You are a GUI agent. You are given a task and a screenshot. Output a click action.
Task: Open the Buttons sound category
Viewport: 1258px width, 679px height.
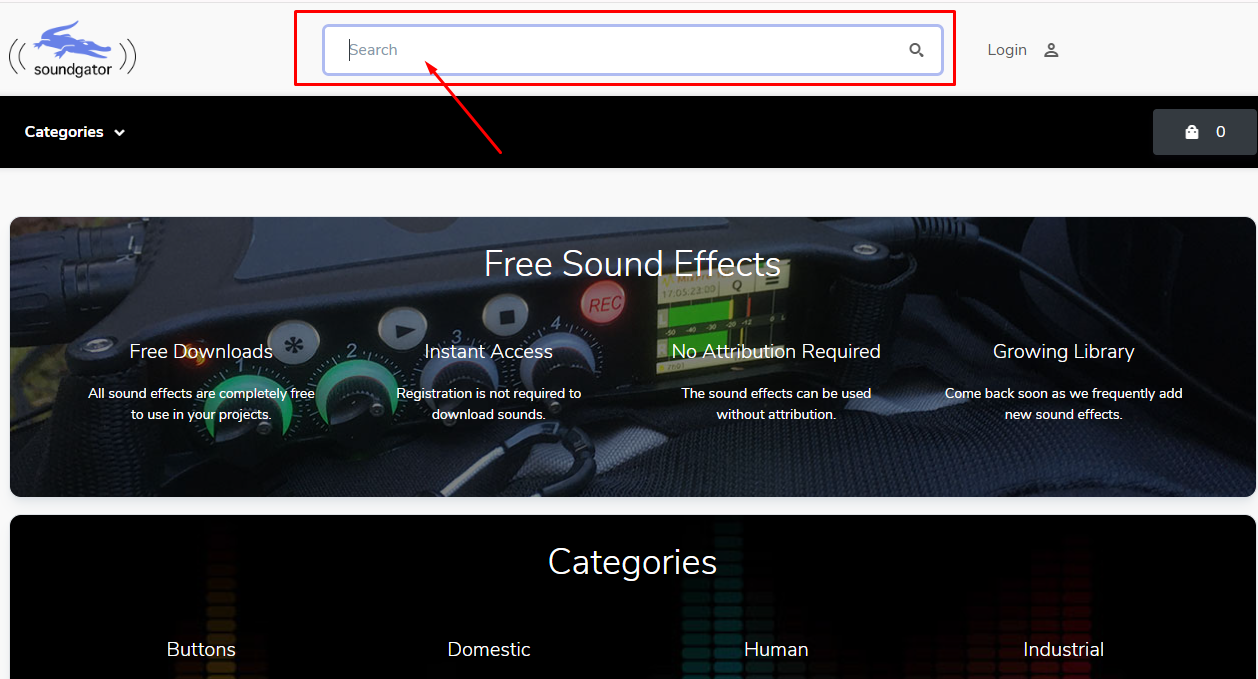[201, 649]
